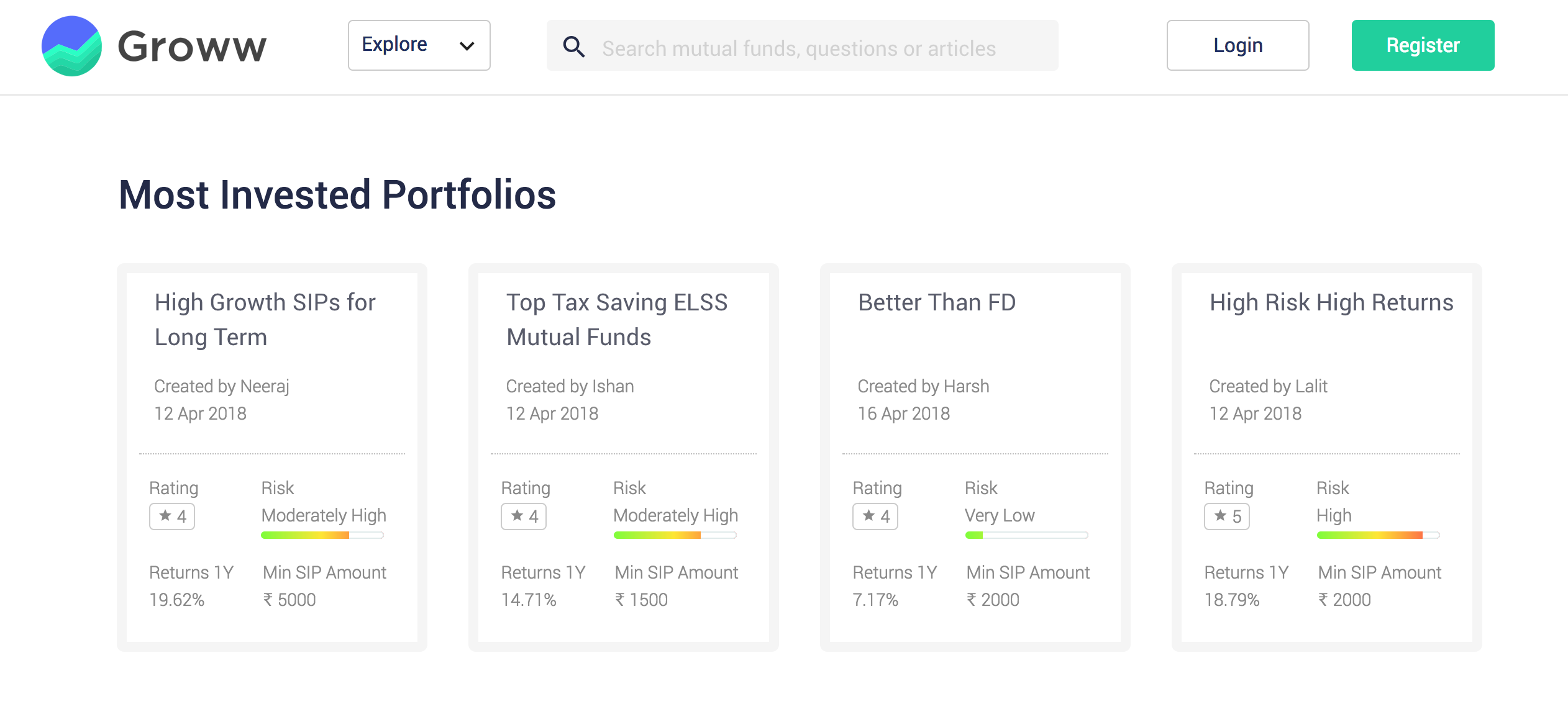Screen dimensions: 1568x704
Task: Click the 5-star rating badge on High Risk High Returns
Action: 1227,516
